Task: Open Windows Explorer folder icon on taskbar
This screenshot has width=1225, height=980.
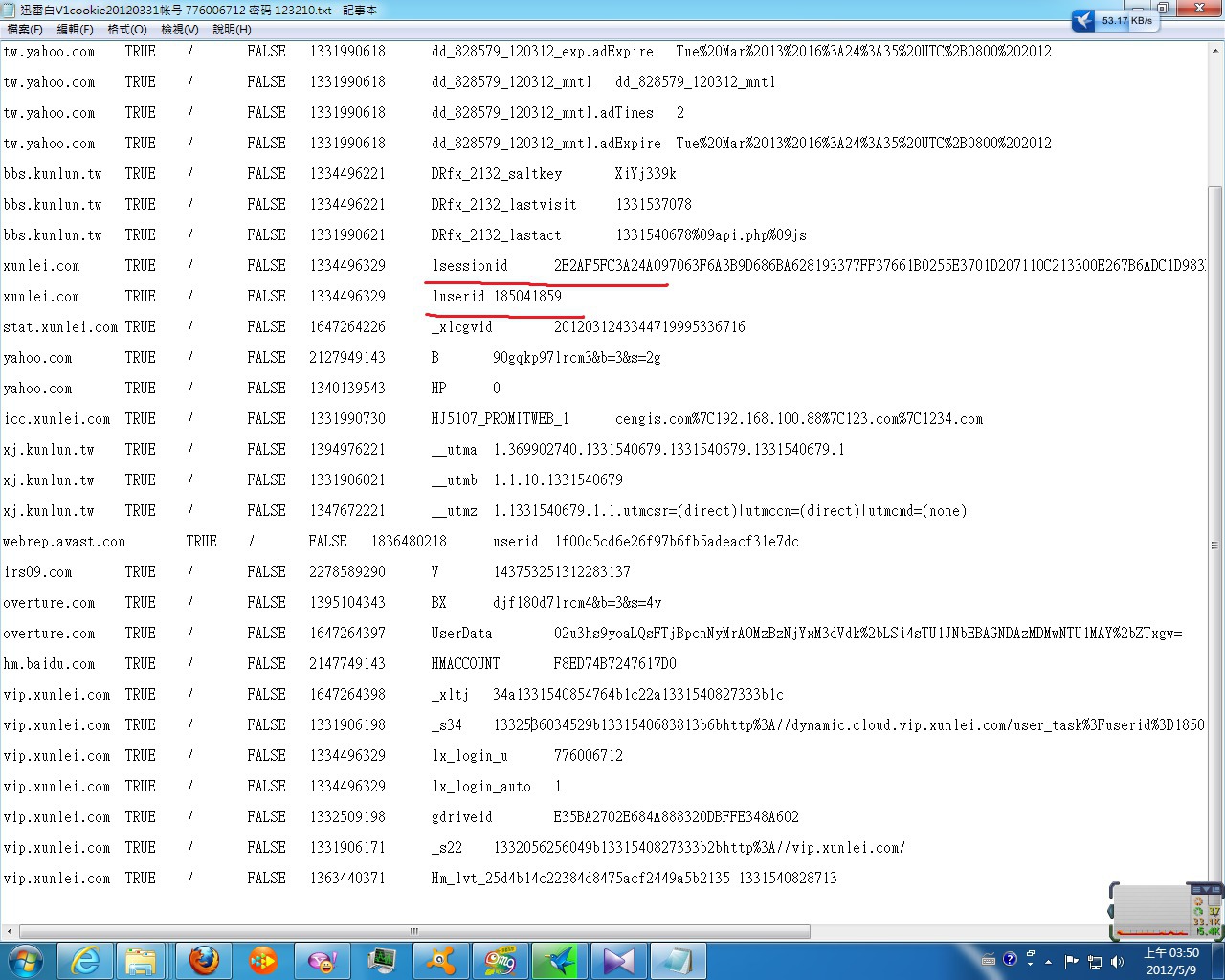Action: coord(141,960)
